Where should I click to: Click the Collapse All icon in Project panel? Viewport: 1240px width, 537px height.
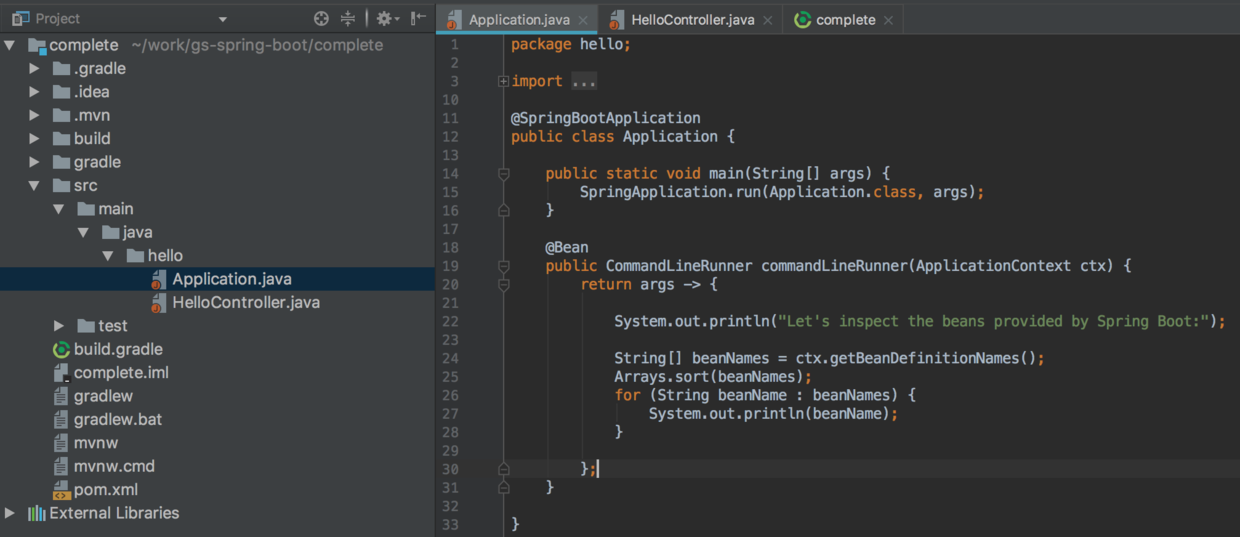point(348,18)
